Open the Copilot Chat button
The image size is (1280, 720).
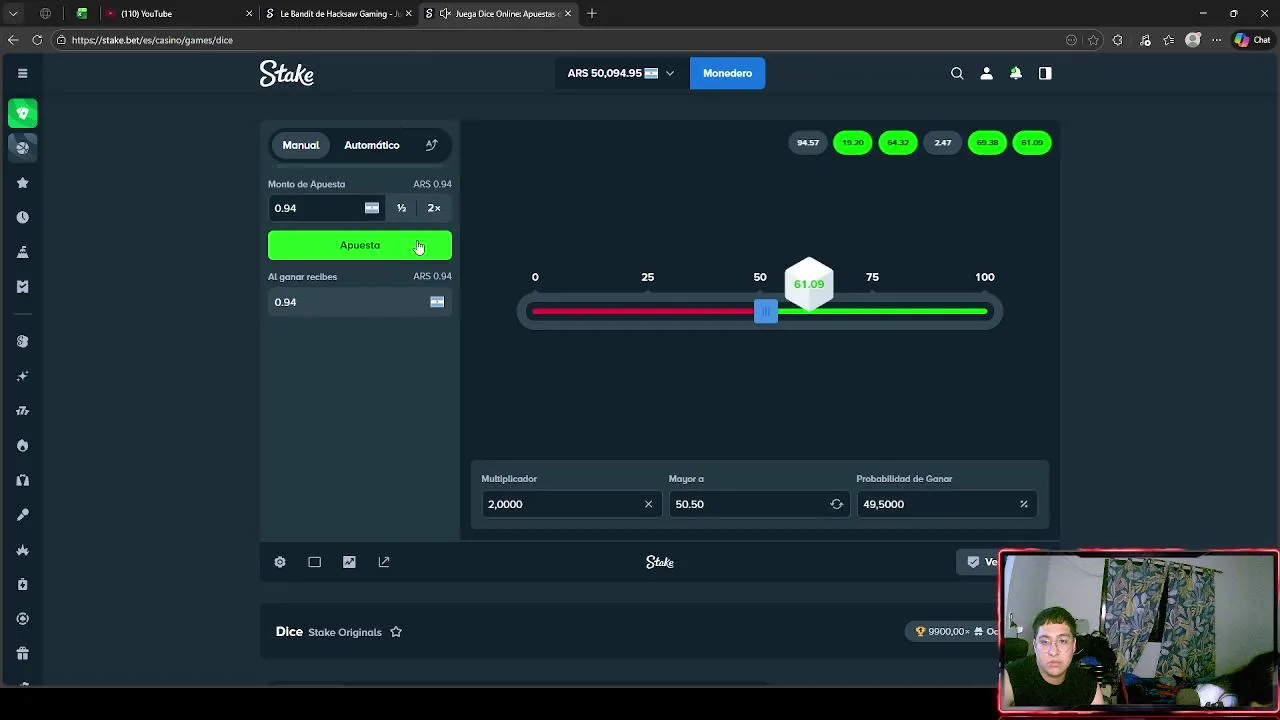(x=1252, y=40)
